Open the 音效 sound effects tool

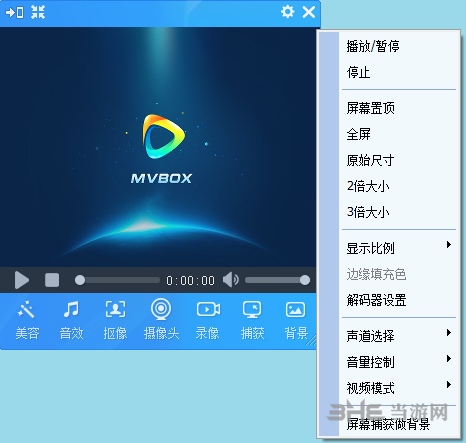(x=71, y=320)
